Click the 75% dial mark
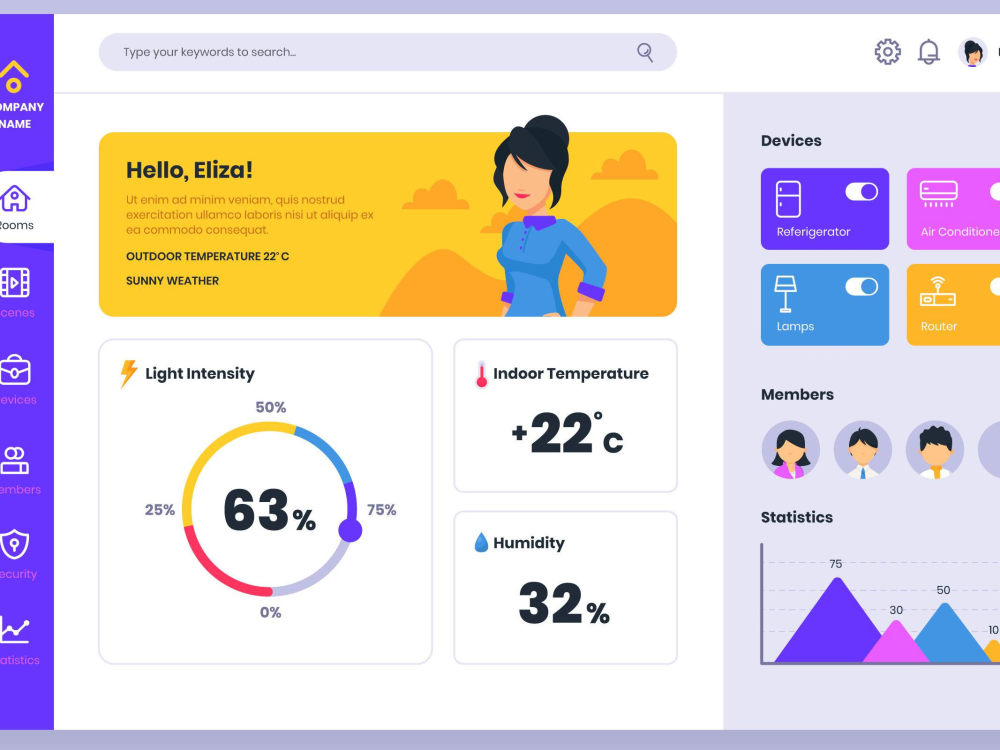Viewport: 1000px width, 750px height. click(x=381, y=510)
